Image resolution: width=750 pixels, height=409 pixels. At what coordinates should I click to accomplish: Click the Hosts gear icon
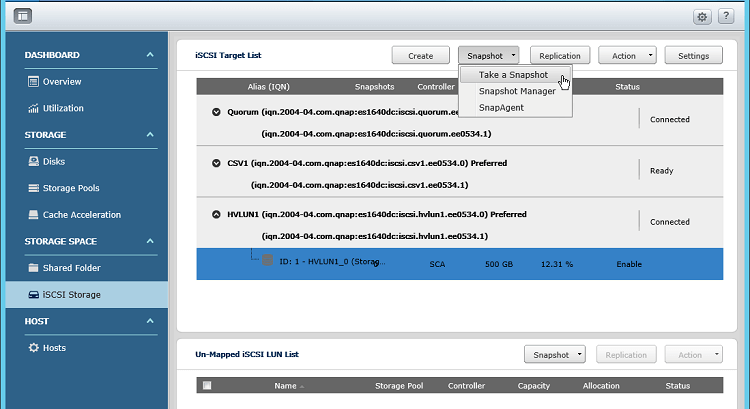coord(33,347)
